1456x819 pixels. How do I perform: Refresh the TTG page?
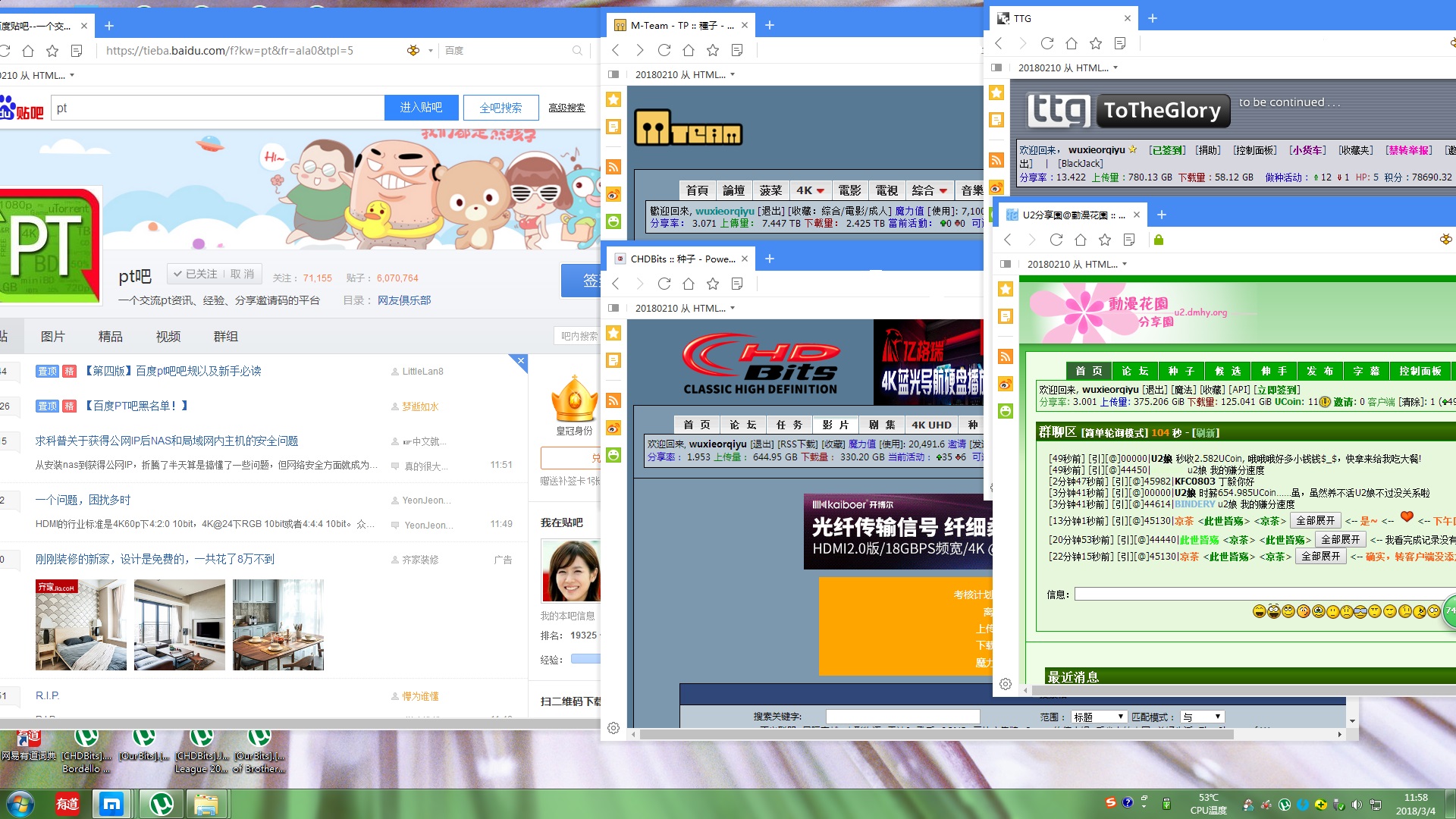point(1047,43)
